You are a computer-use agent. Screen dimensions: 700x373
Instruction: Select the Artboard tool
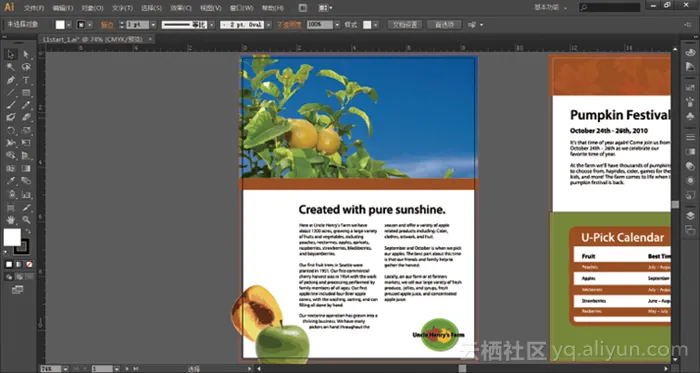point(11,207)
